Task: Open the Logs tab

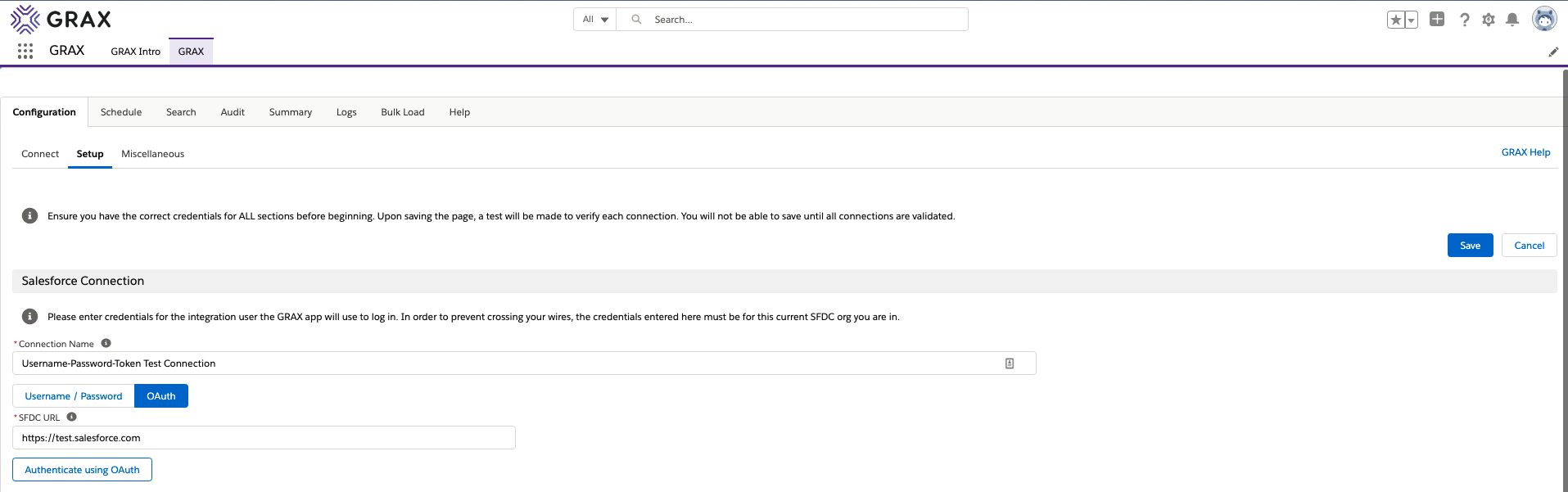Action: point(346,112)
